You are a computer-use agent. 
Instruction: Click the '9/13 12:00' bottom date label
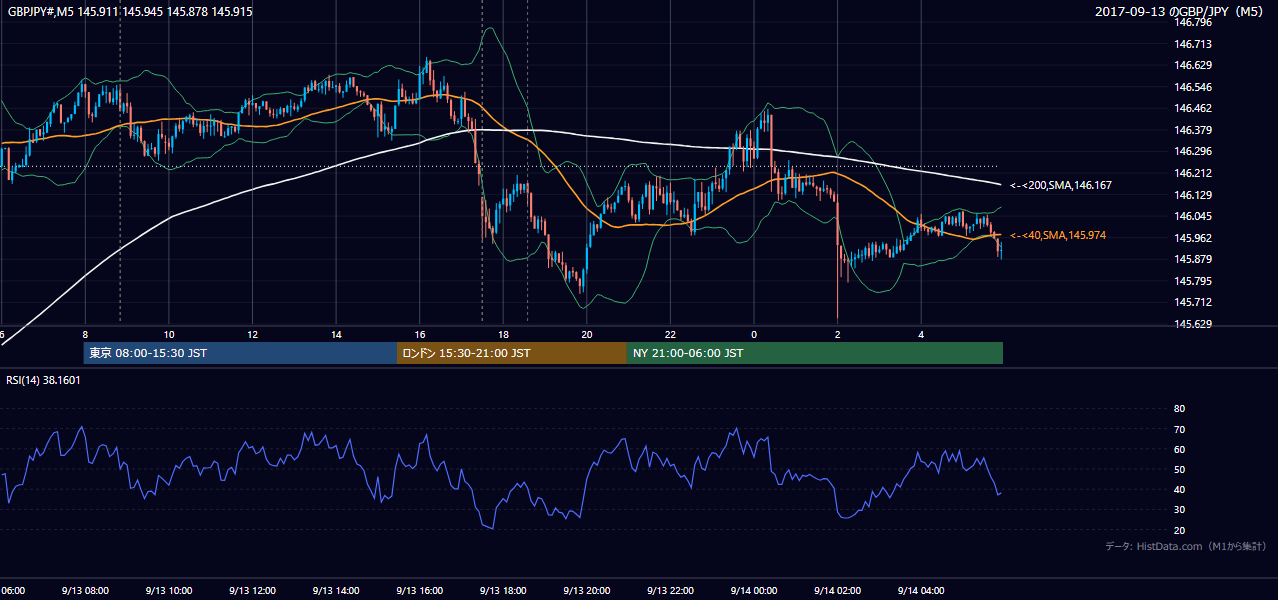click(x=252, y=591)
